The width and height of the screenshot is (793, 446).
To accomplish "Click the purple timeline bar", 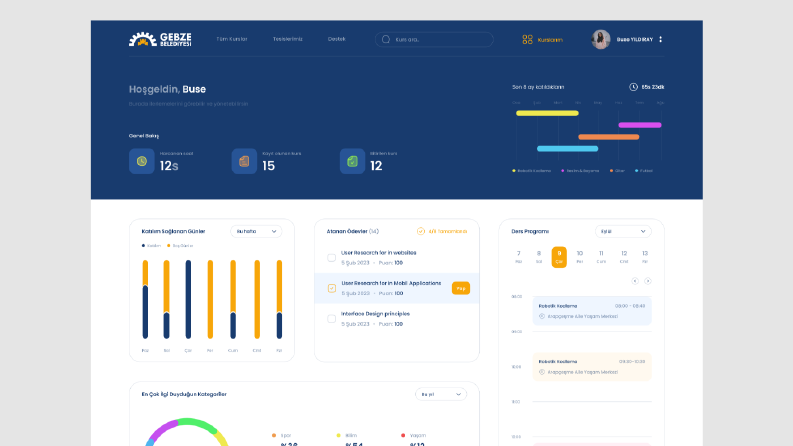I will pyautogui.click(x=640, y=125).
